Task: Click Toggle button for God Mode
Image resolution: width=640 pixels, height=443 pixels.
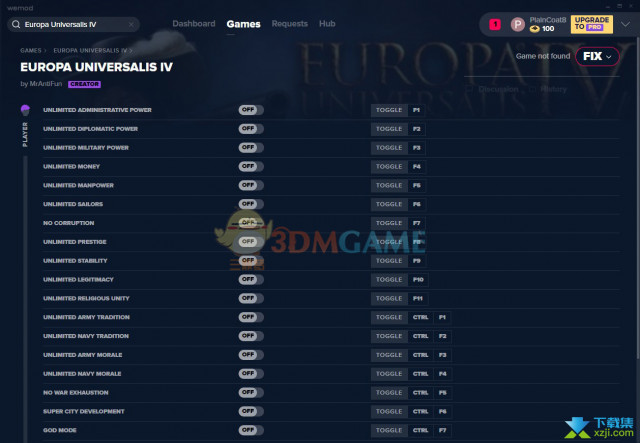Action: coord(389,430)
